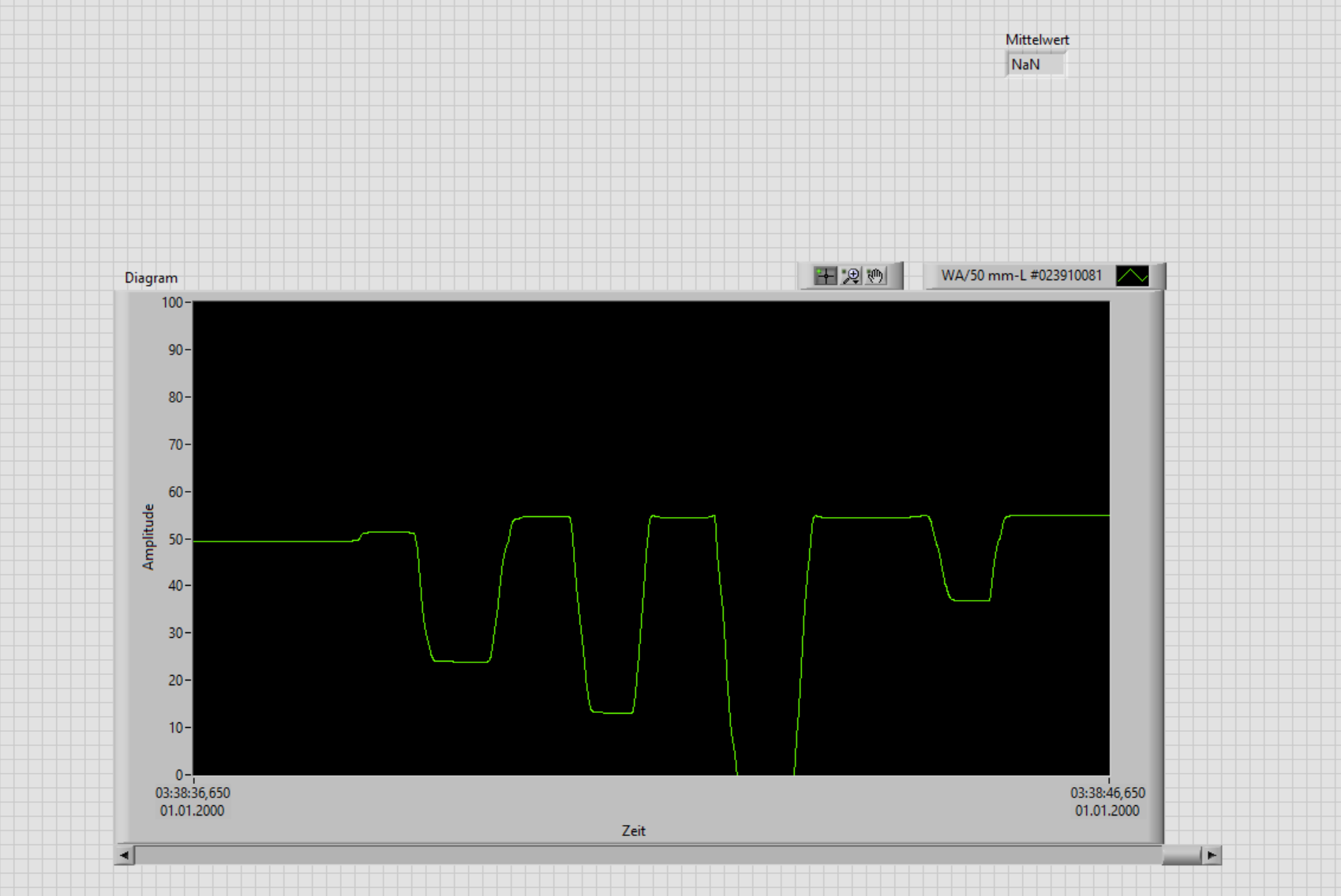Click the left scroll arrow of chart scrollbar
This screenshot has height=896, width=1341.
[x=125, y=855]
